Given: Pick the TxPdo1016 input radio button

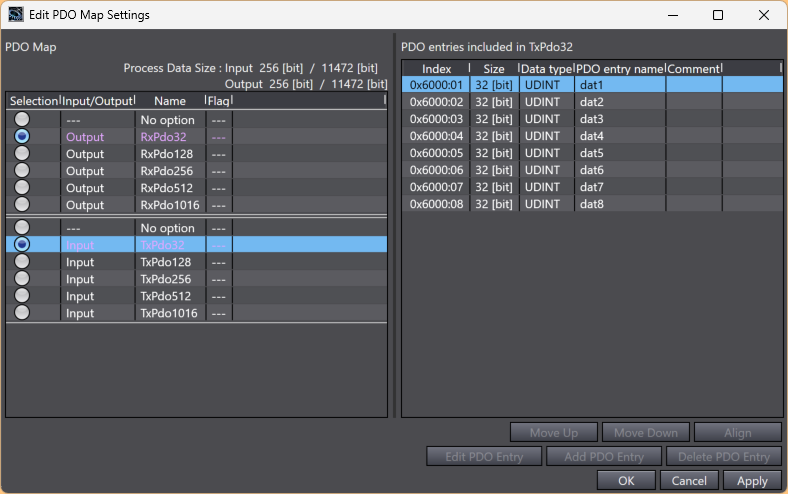Looking at the screenshot, I should 22,313.
